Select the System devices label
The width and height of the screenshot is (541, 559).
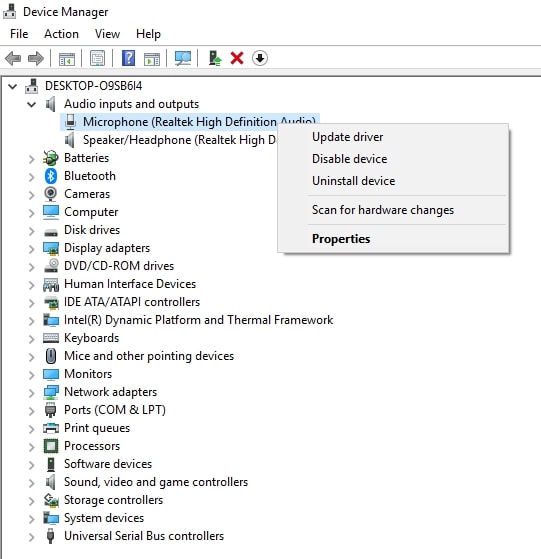click(104, 518)
